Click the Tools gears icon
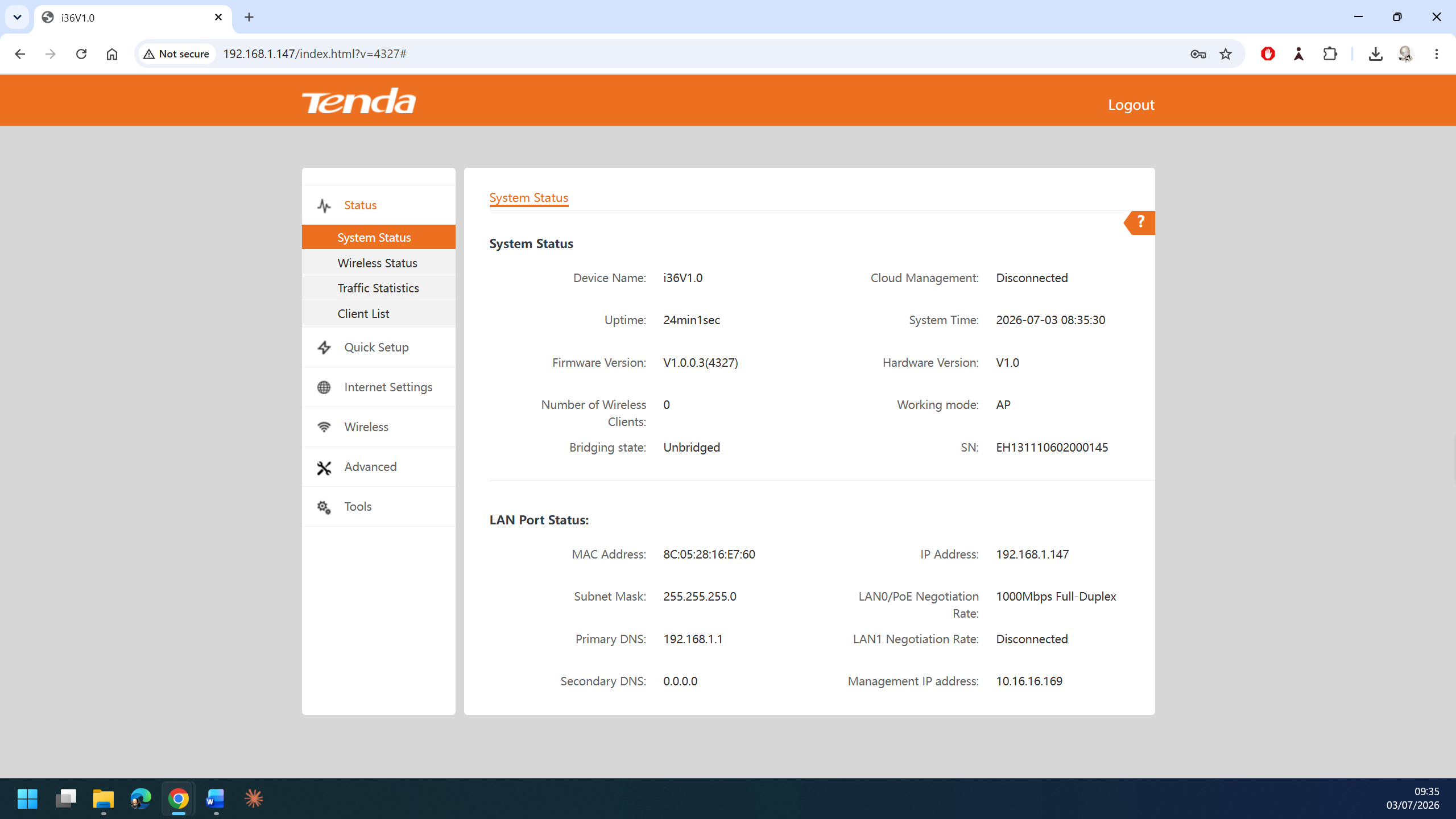 [324, 507]
